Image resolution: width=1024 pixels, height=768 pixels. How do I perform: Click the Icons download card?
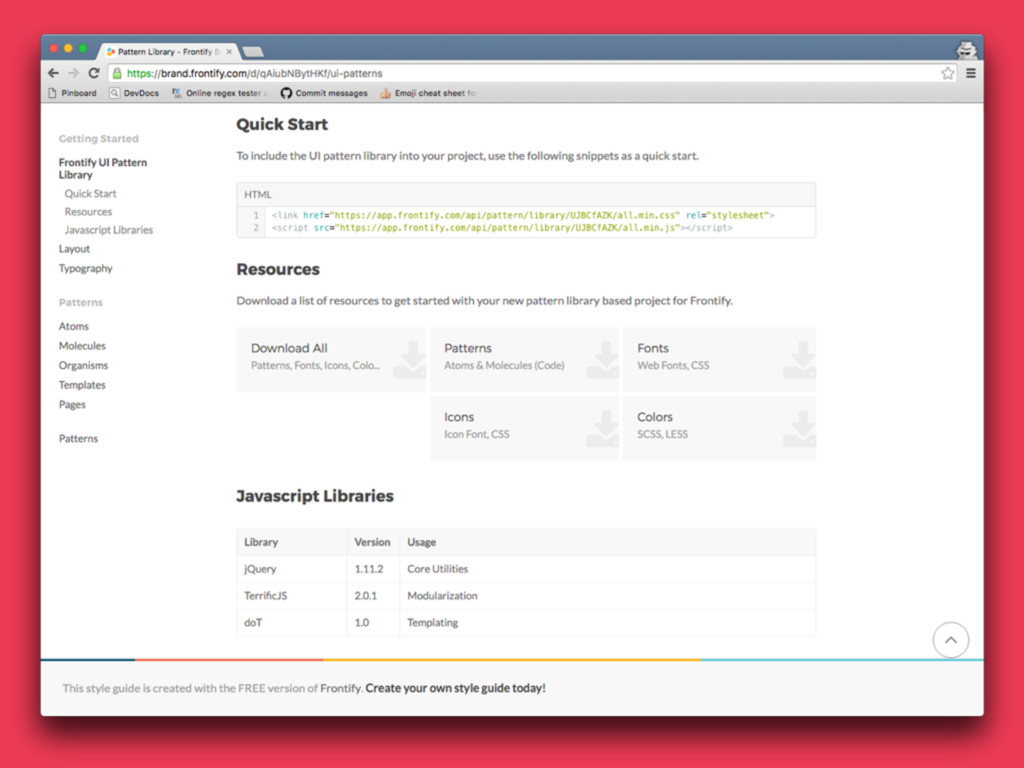tap(524, 428)
